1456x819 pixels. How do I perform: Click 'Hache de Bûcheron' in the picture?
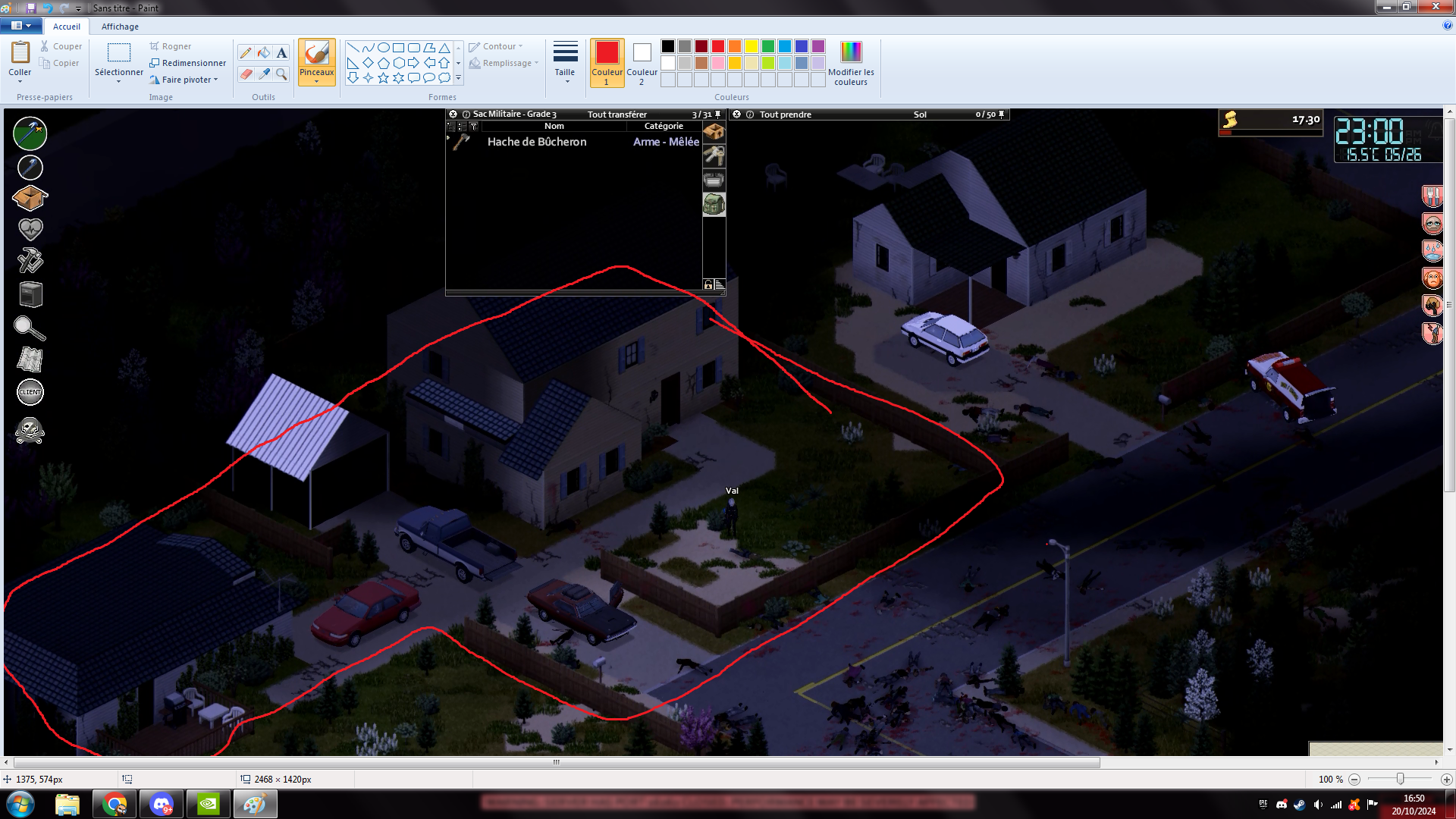(537, 142)
